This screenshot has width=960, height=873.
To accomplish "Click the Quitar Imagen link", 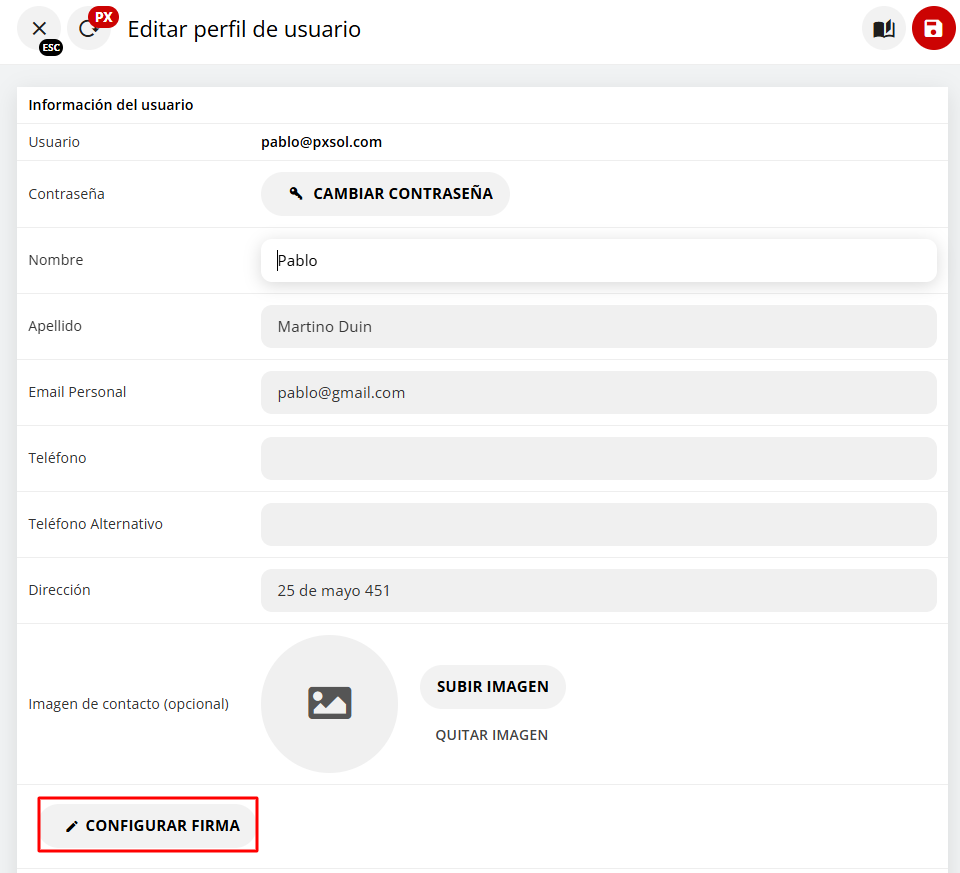I will [x=491, y=735].
